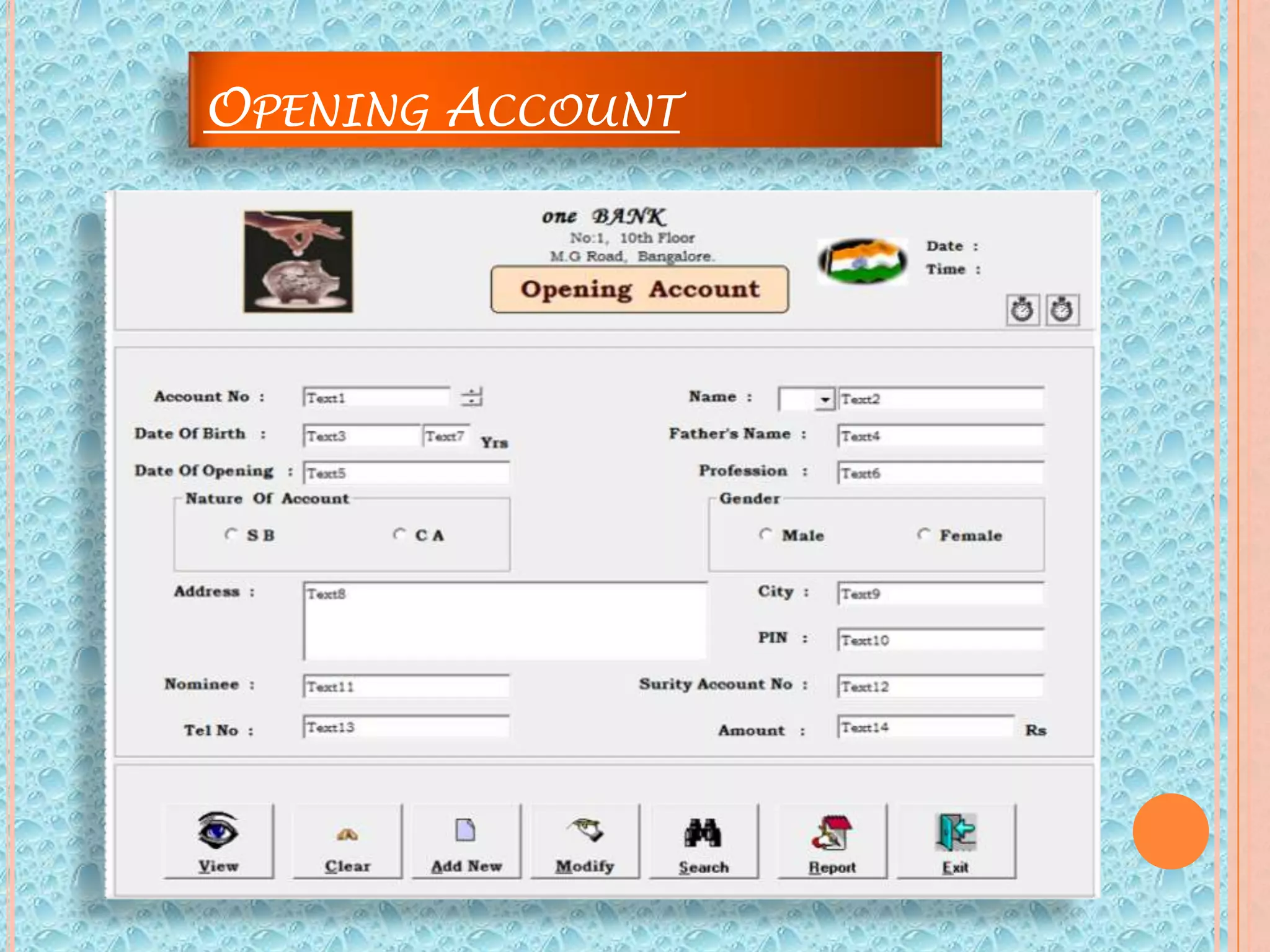Click the View button with eye icon
This screenshot has height=952, width=1270.
218,841
